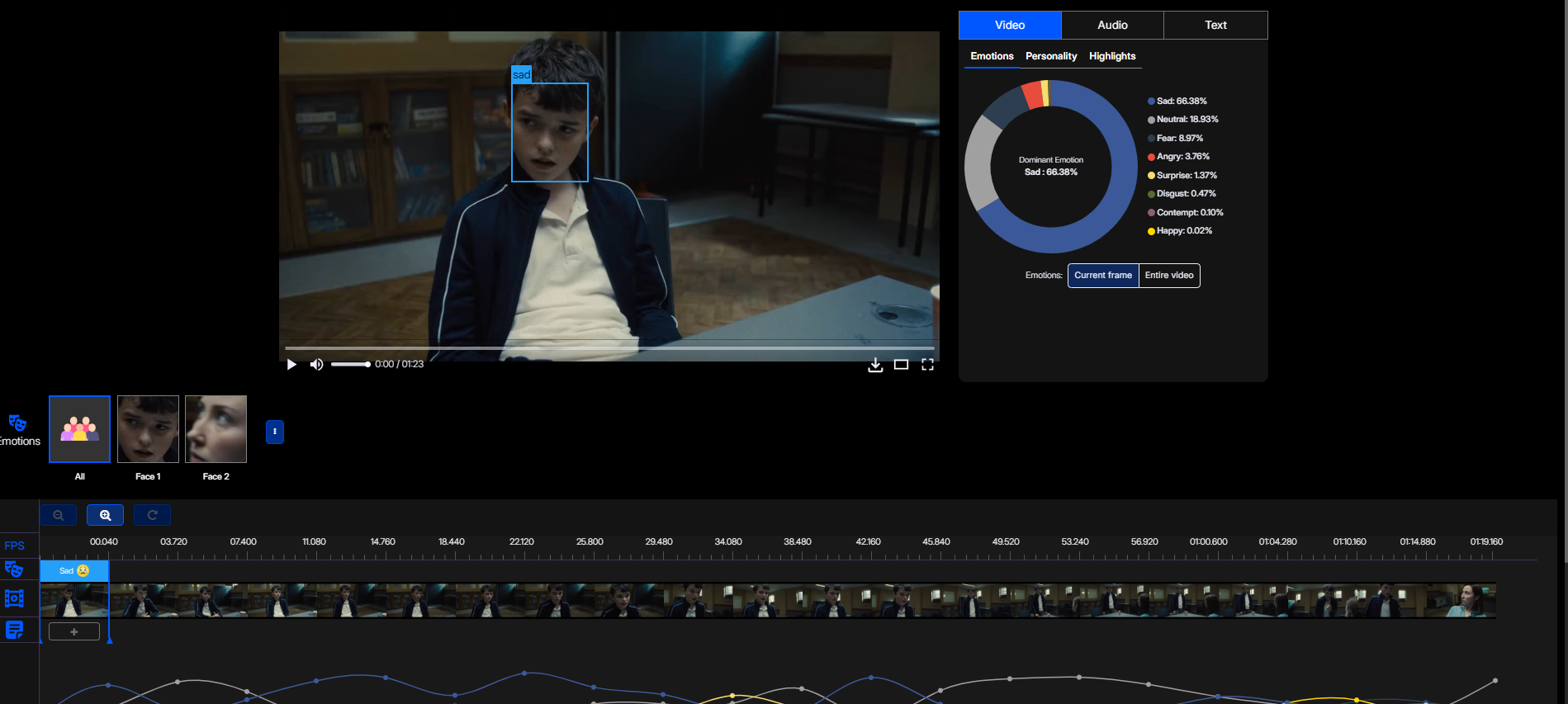Zoom out the timeline
This screenshot has height=704, width=1568.
59,515
